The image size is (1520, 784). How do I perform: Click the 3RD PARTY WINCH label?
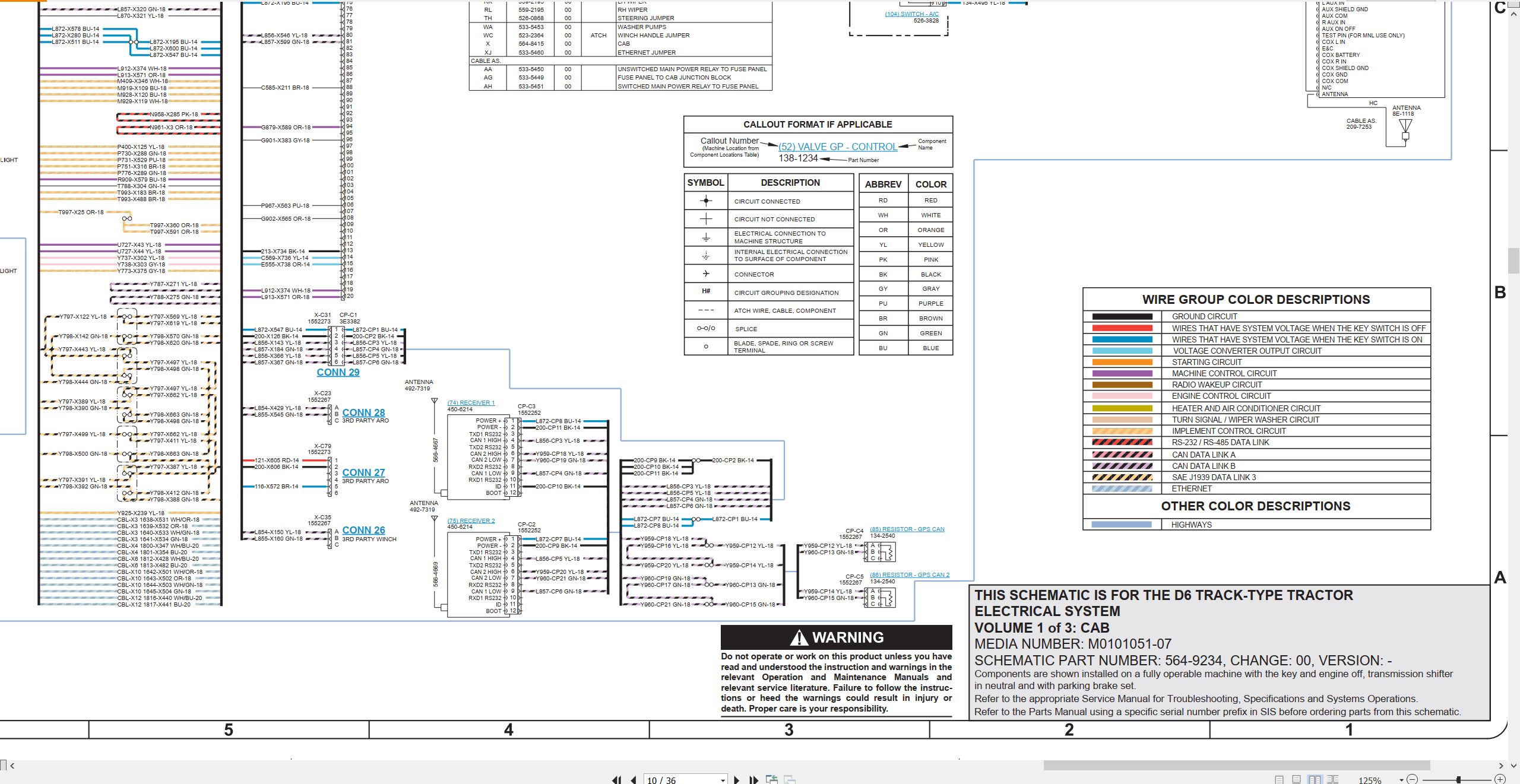pyautogui.click(x=369, y=539)
